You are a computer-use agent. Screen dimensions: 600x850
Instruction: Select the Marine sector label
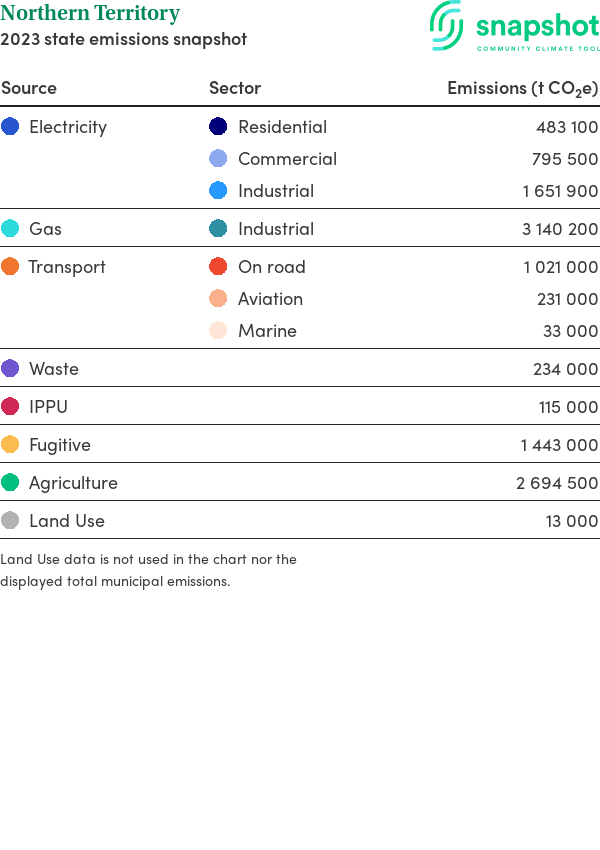tap(267, 331)
